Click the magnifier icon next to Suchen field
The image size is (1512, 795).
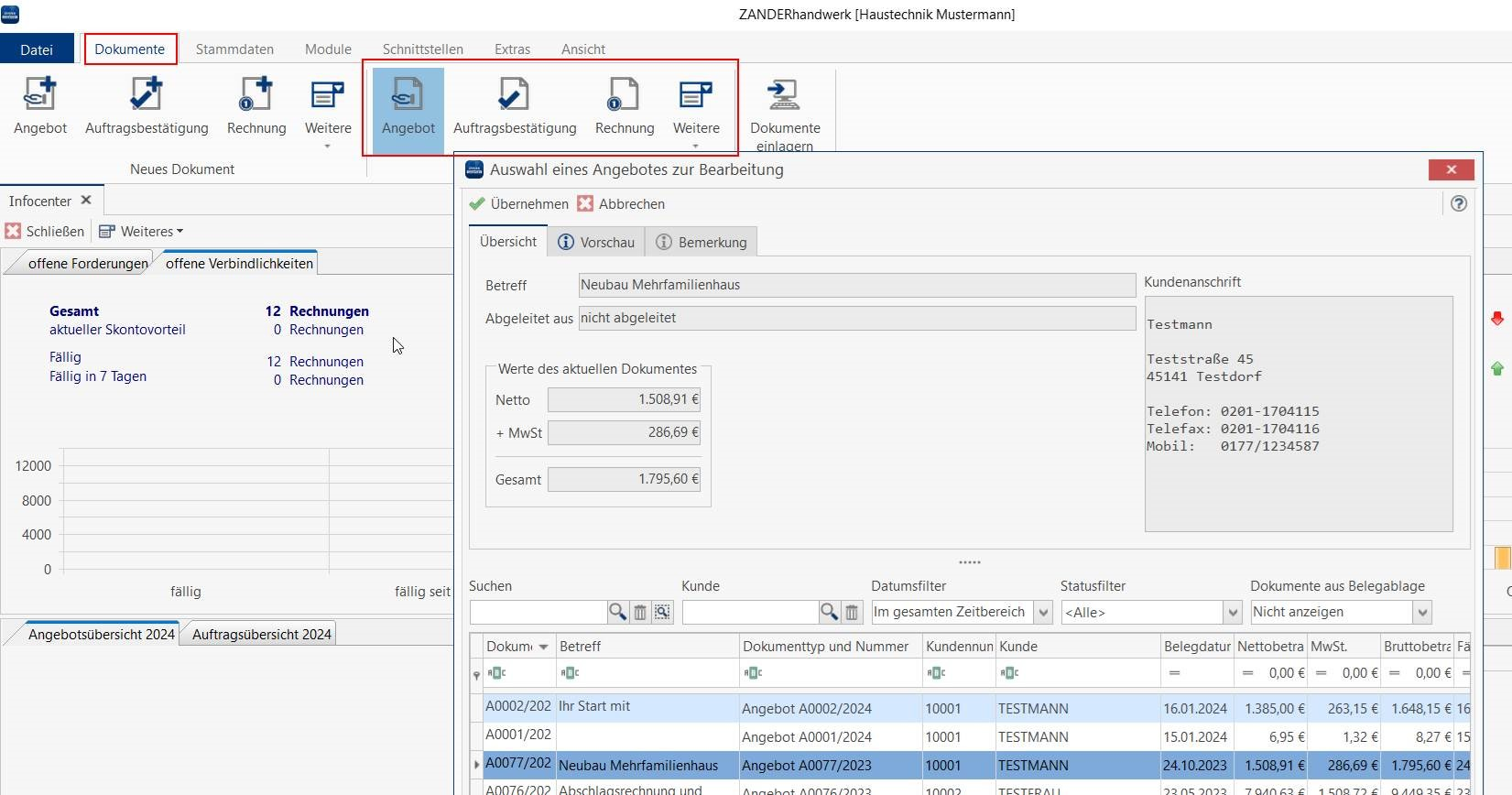coord(618,612)
